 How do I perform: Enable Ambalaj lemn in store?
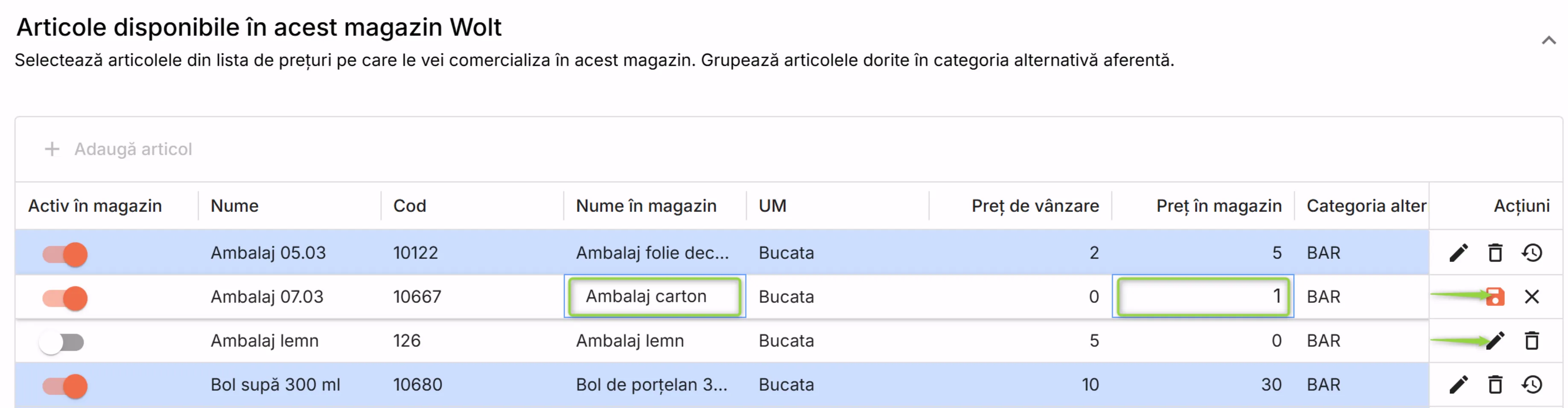[x=61, y=342]
